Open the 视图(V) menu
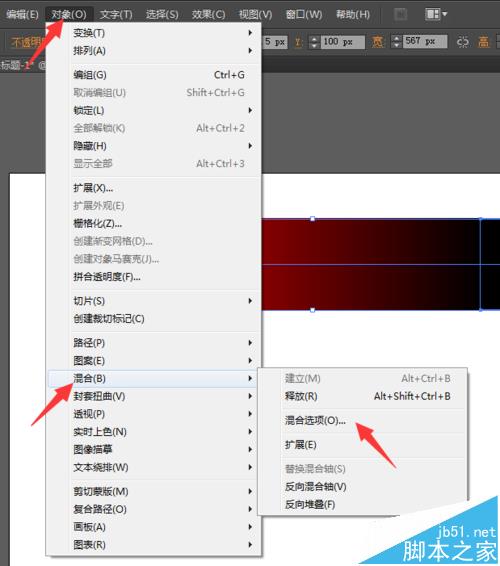The image size is (500, 566). click(x=255, y=14)
